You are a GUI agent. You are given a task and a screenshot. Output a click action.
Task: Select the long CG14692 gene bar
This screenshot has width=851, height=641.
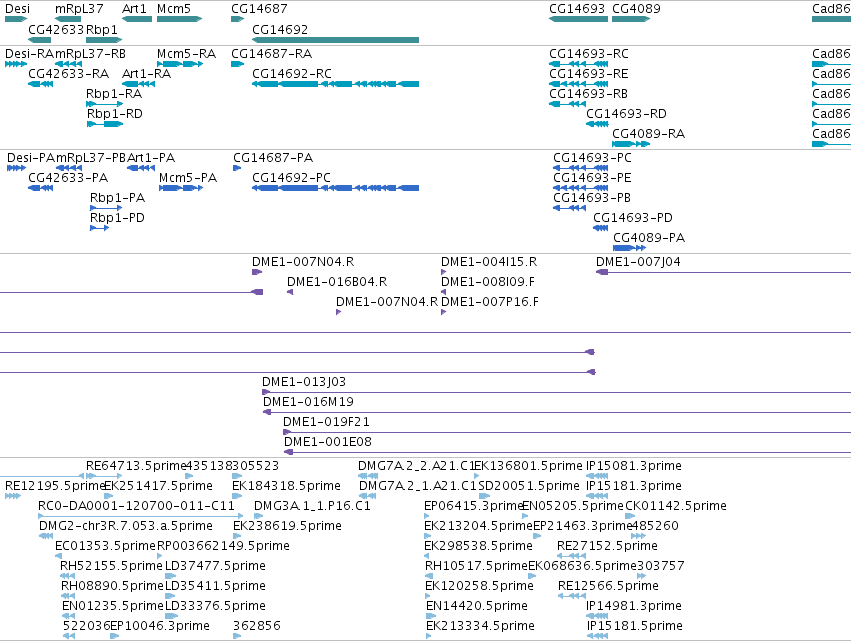point(335,40)
